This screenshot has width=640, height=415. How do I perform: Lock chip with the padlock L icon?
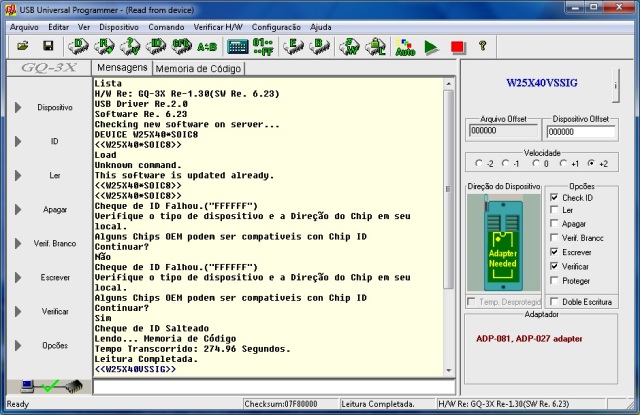[x=376, y=46]
